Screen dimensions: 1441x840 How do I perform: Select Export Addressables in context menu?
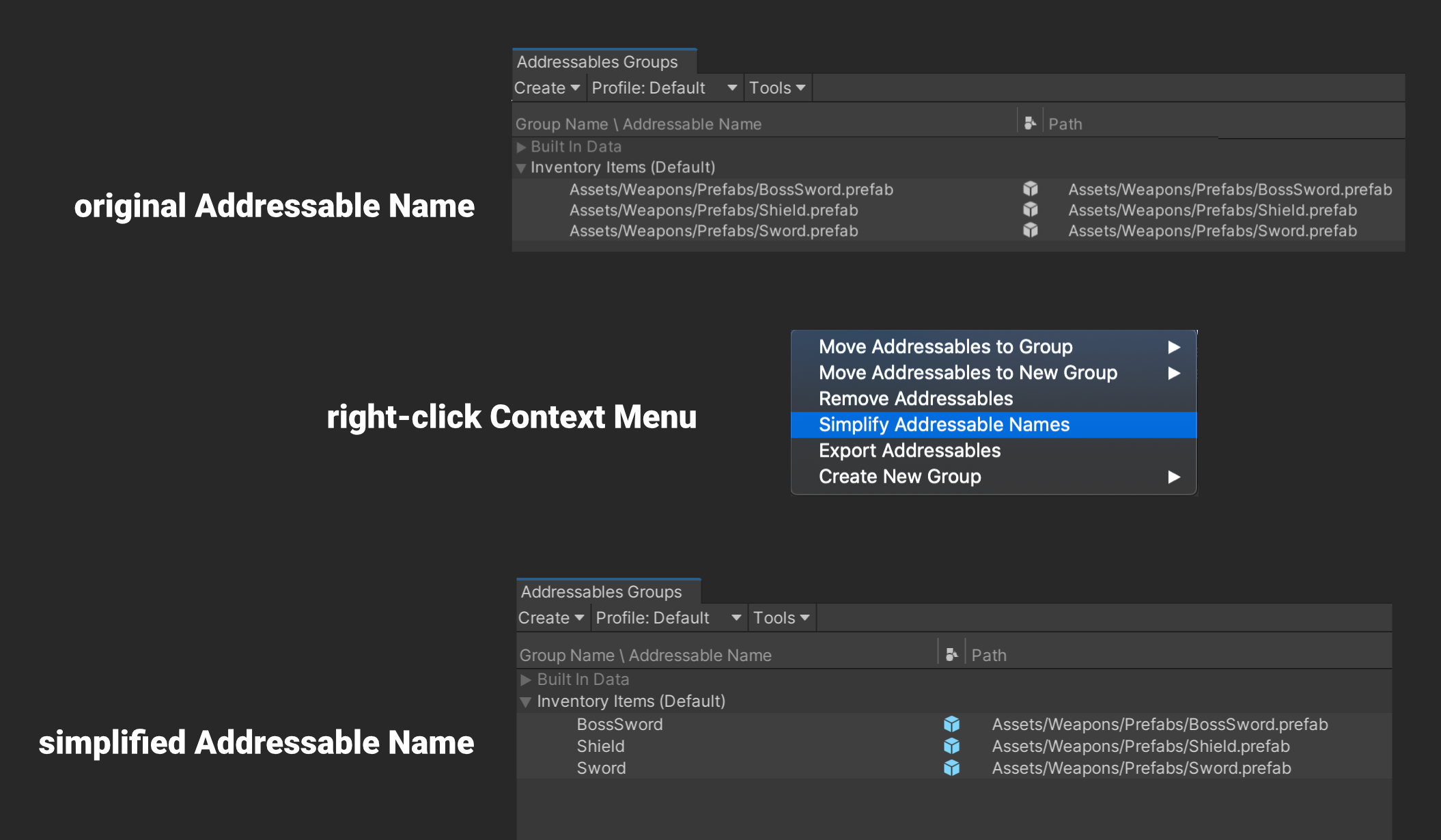click(x=909, y=451)
